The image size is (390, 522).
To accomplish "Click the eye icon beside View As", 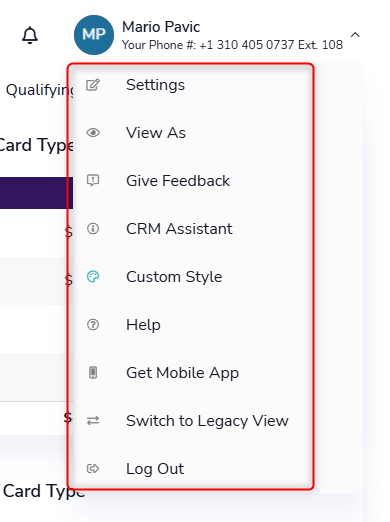I will point(93,133).
